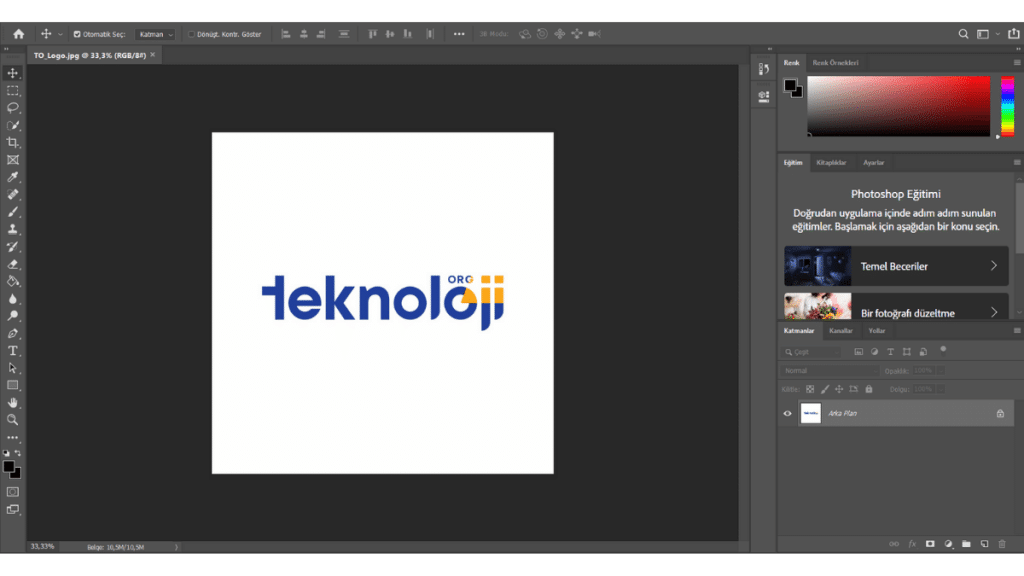
Task: Toggle Dönüşt. Kontr. Göster checkbox
Action: (x=191, y=34)
